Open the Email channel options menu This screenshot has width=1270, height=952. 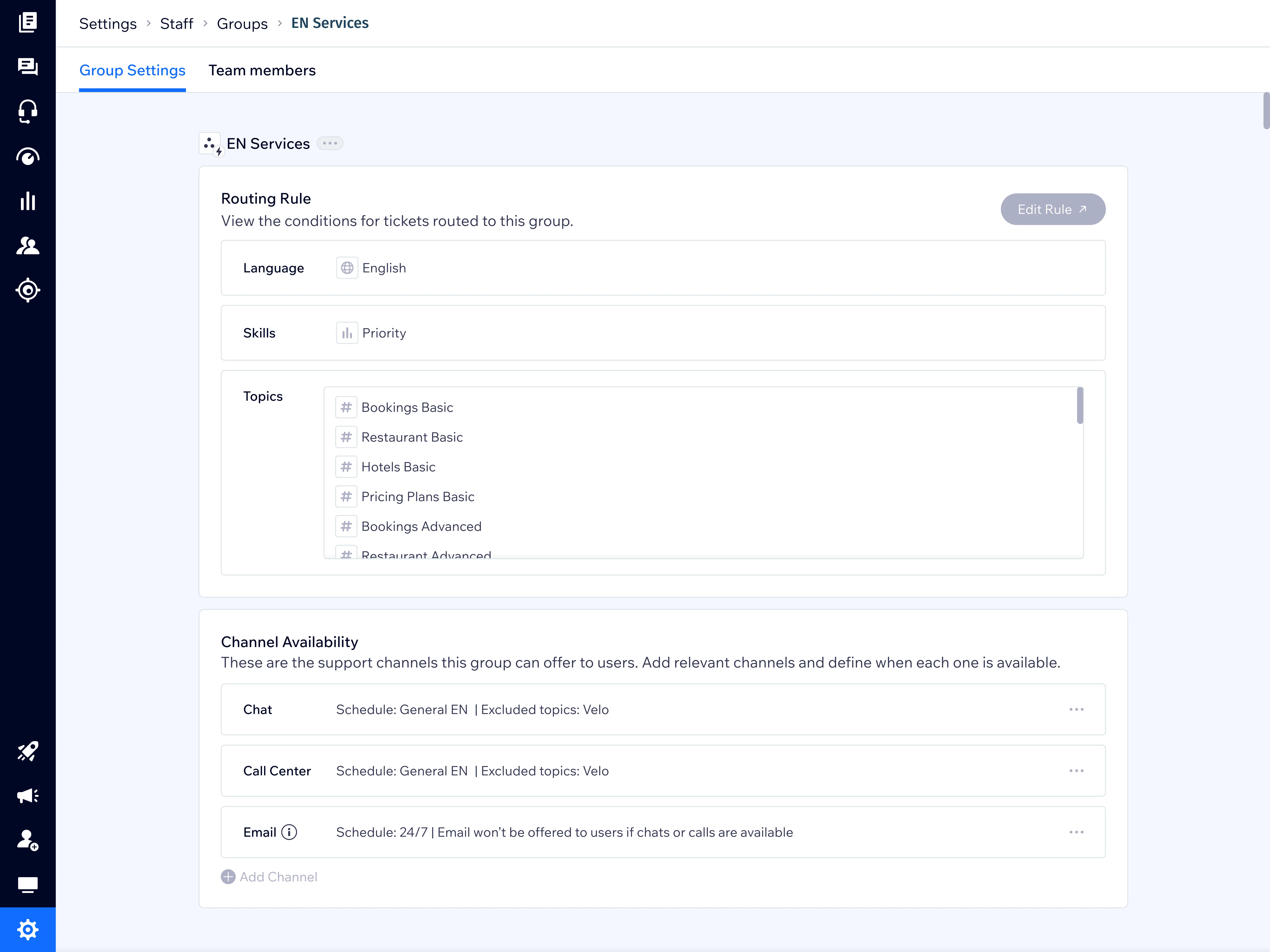pyautogui.click(x=1077, y=833)
